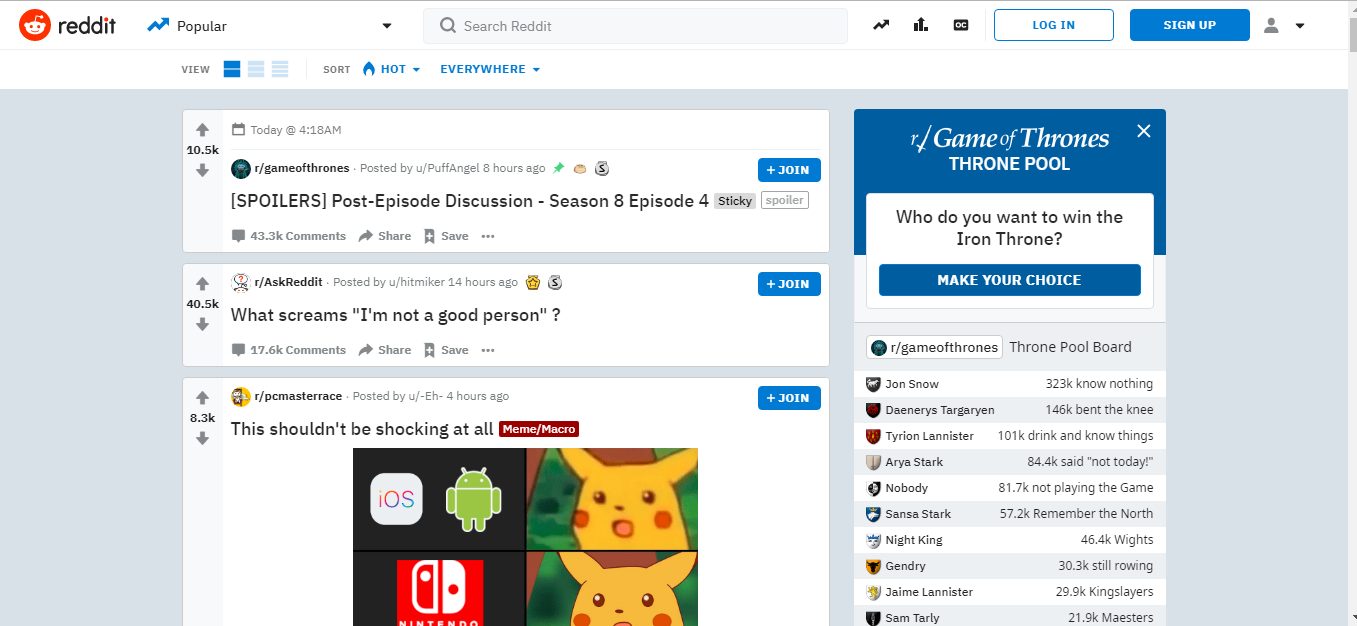
Task: Open r/gameofthrones link on Throne Pool Board
Action: 935,347
